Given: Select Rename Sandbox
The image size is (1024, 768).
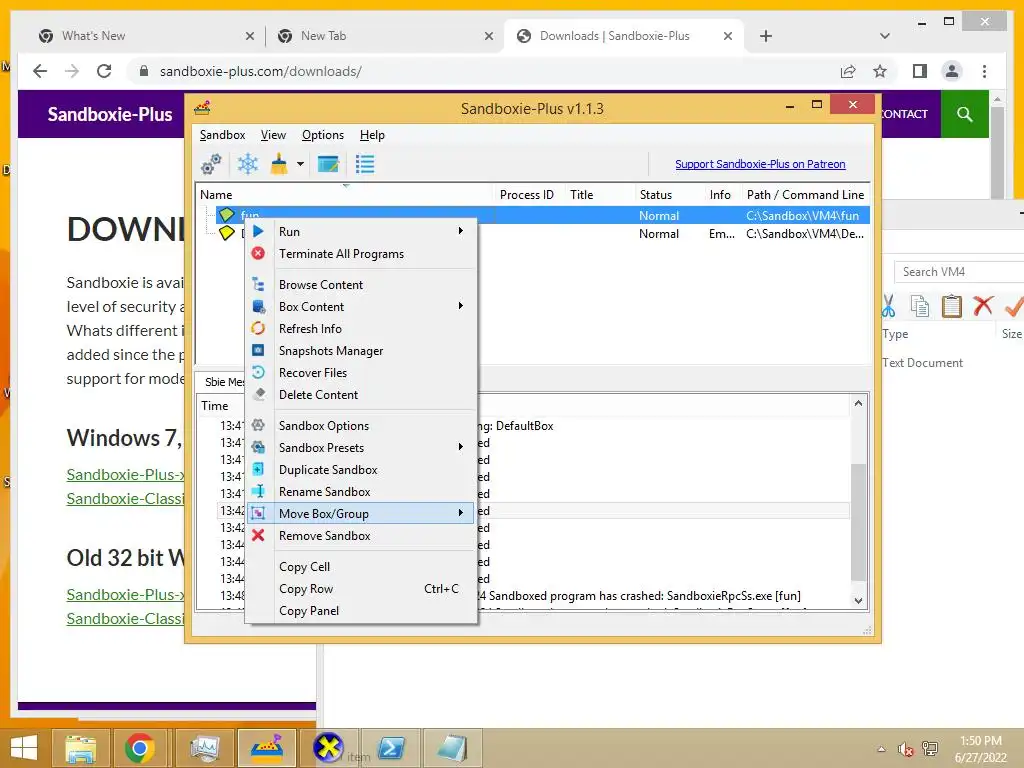Looking at the screenshot, I should pyautogui.click(x=325, y=492).
